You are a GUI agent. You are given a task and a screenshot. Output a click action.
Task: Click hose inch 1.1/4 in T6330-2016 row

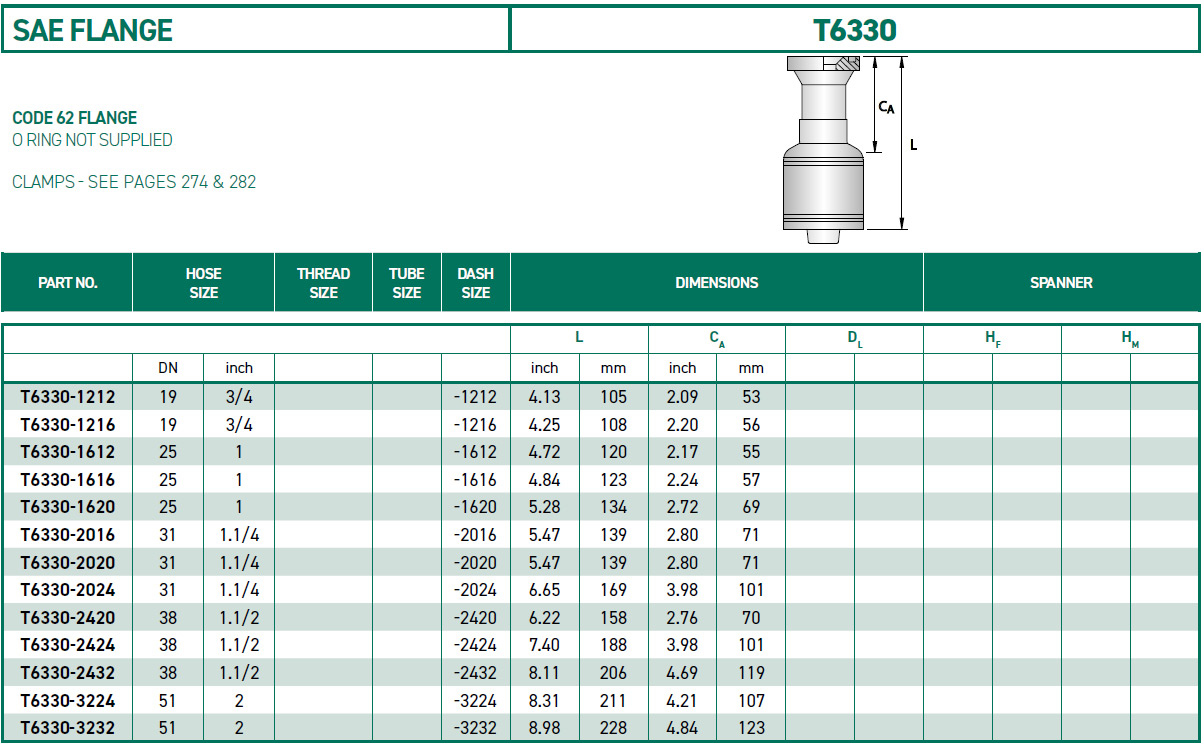click(x=239, y=535)
